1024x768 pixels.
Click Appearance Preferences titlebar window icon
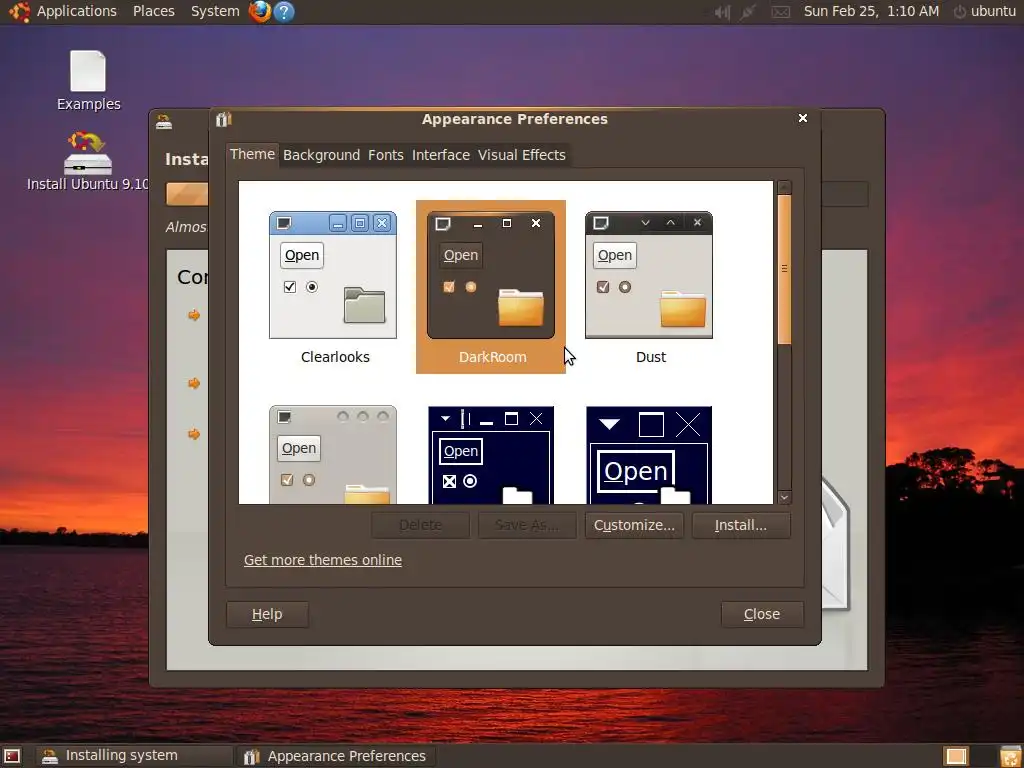click(x=224, y=119)
